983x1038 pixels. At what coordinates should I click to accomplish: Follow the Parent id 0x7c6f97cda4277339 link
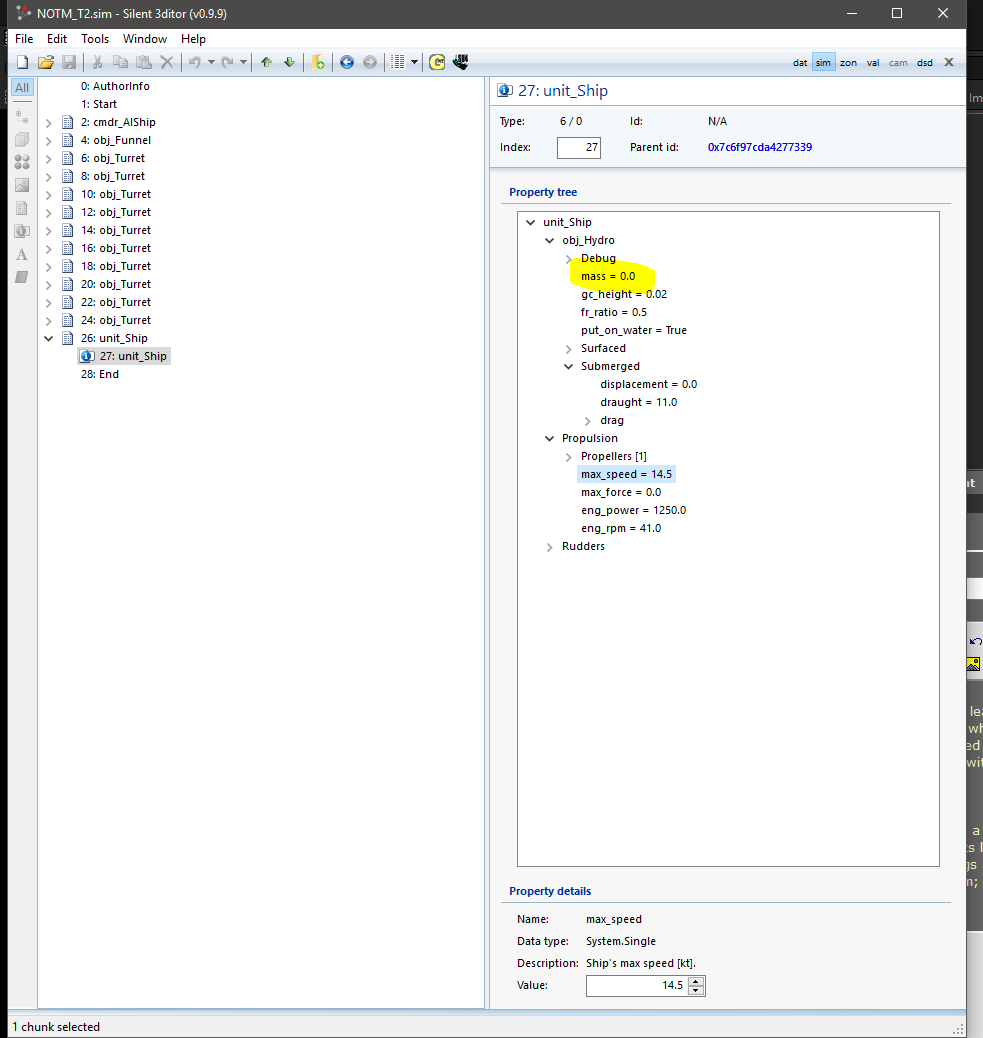pos(760,147)
